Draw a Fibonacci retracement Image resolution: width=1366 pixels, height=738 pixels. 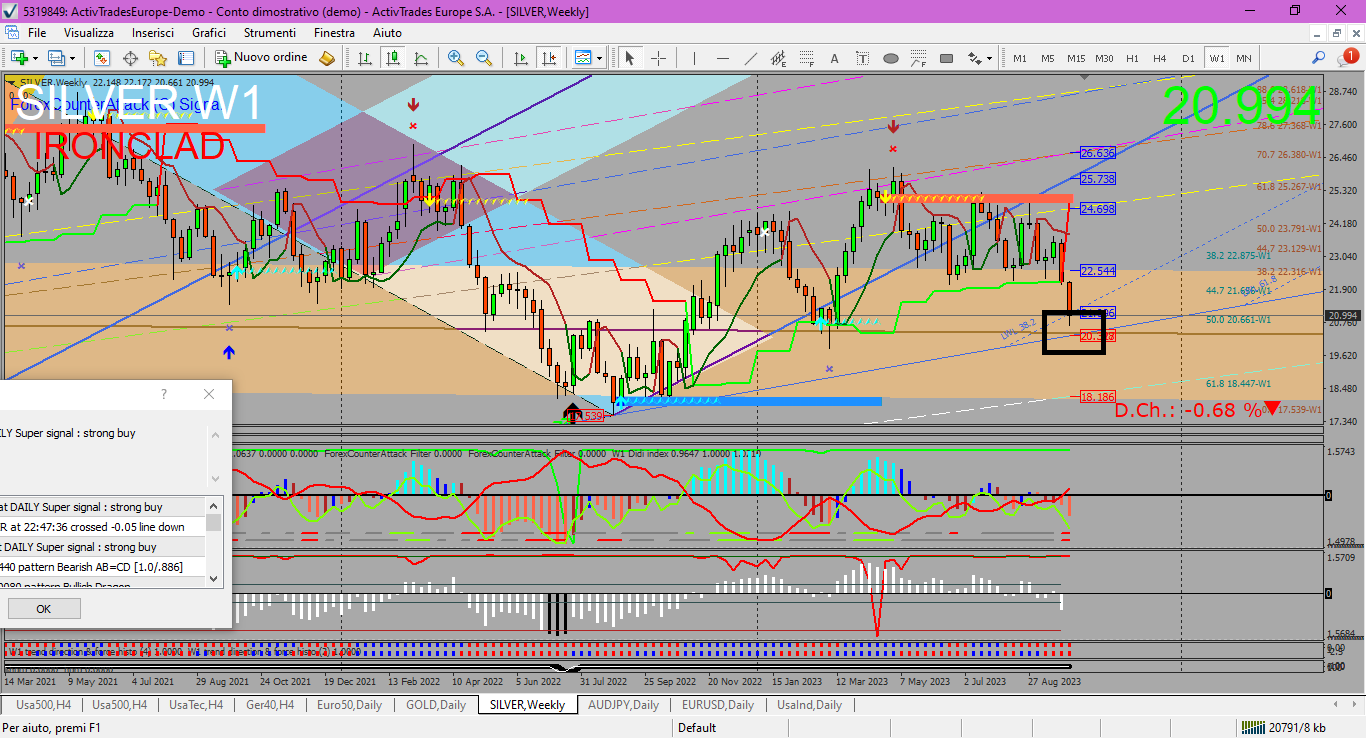click(x=806, y=58)
